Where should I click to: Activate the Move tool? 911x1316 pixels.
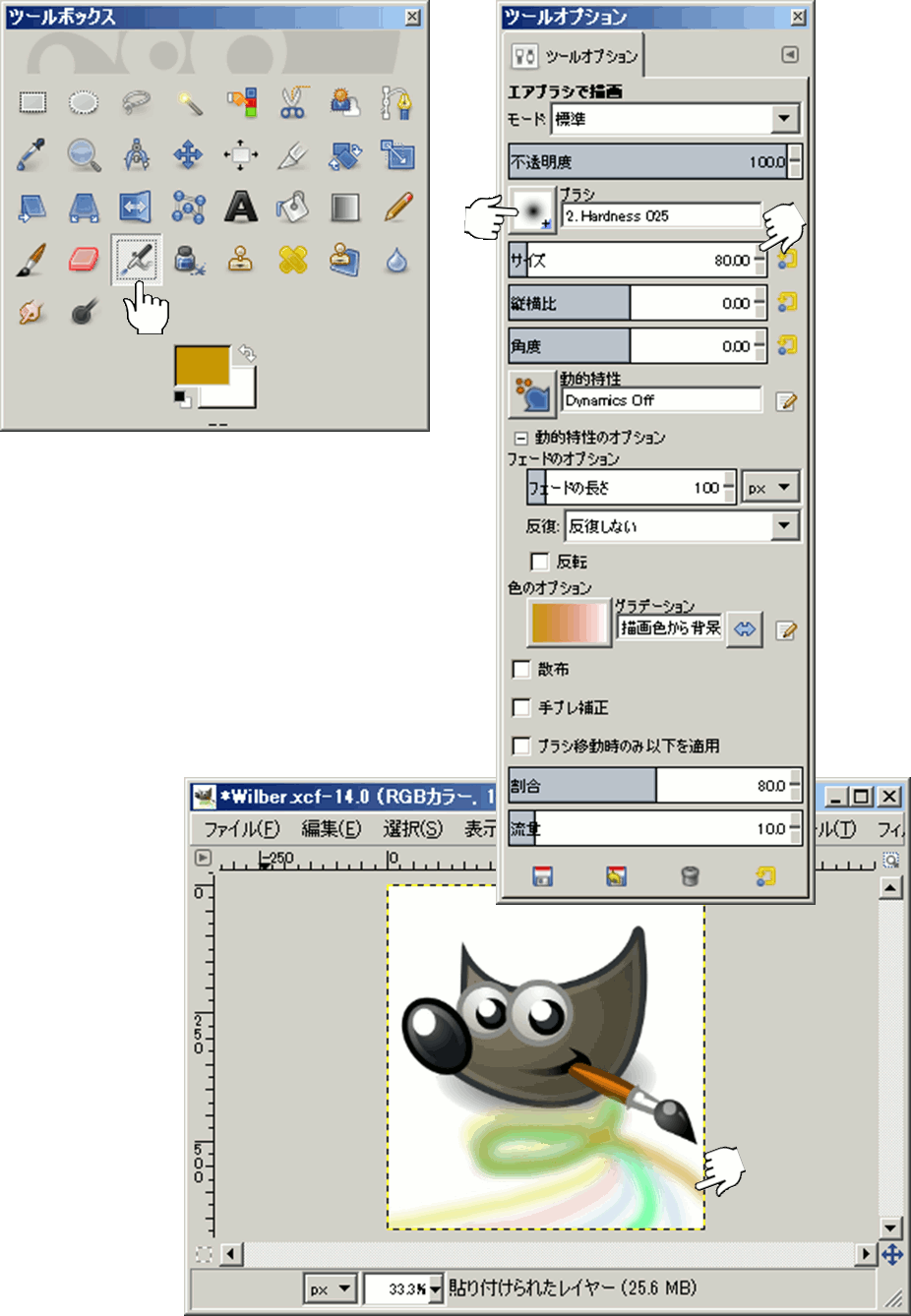click(188, 154)
